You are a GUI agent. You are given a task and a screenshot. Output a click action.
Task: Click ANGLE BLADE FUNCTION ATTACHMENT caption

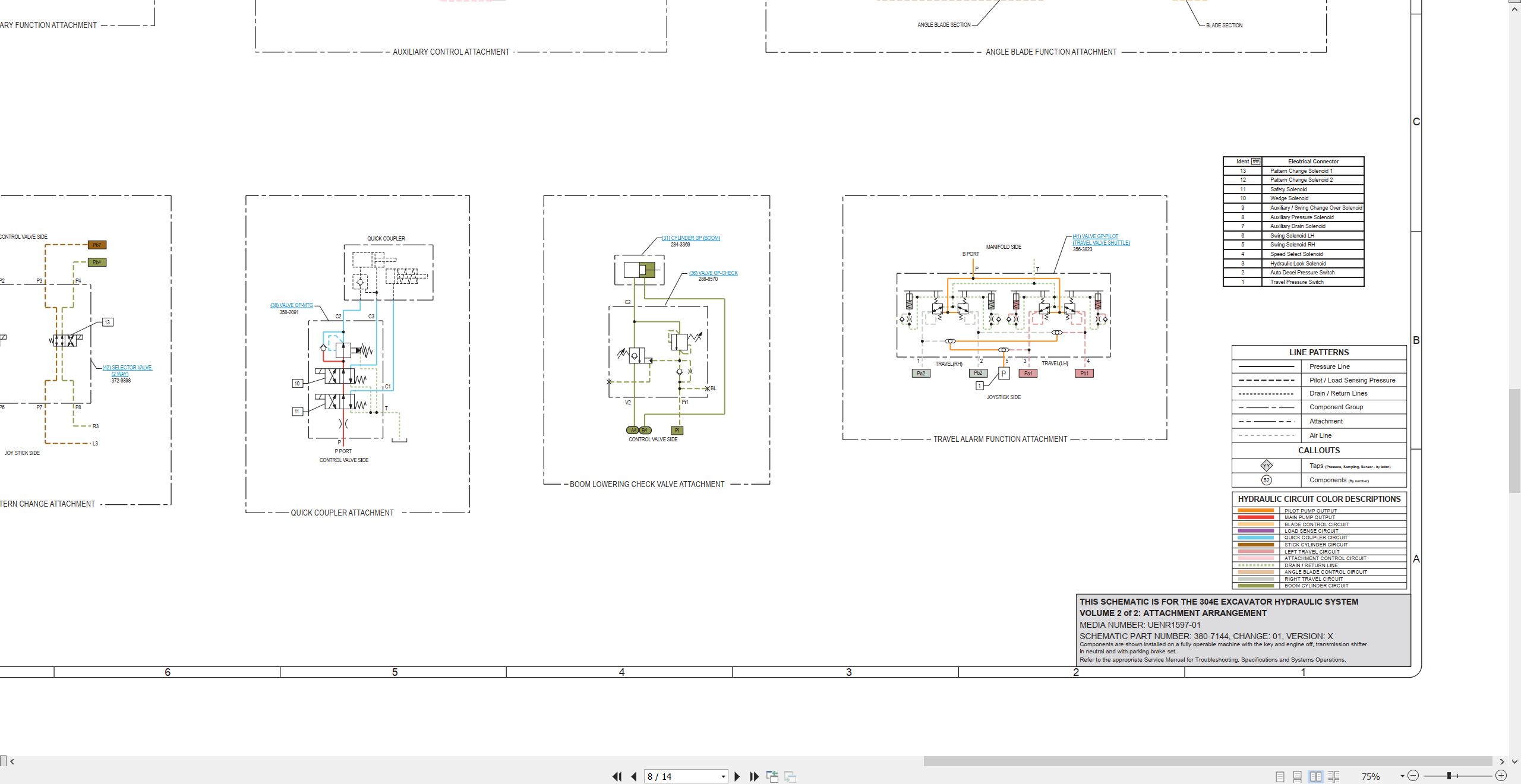(x=1051, y=52)
